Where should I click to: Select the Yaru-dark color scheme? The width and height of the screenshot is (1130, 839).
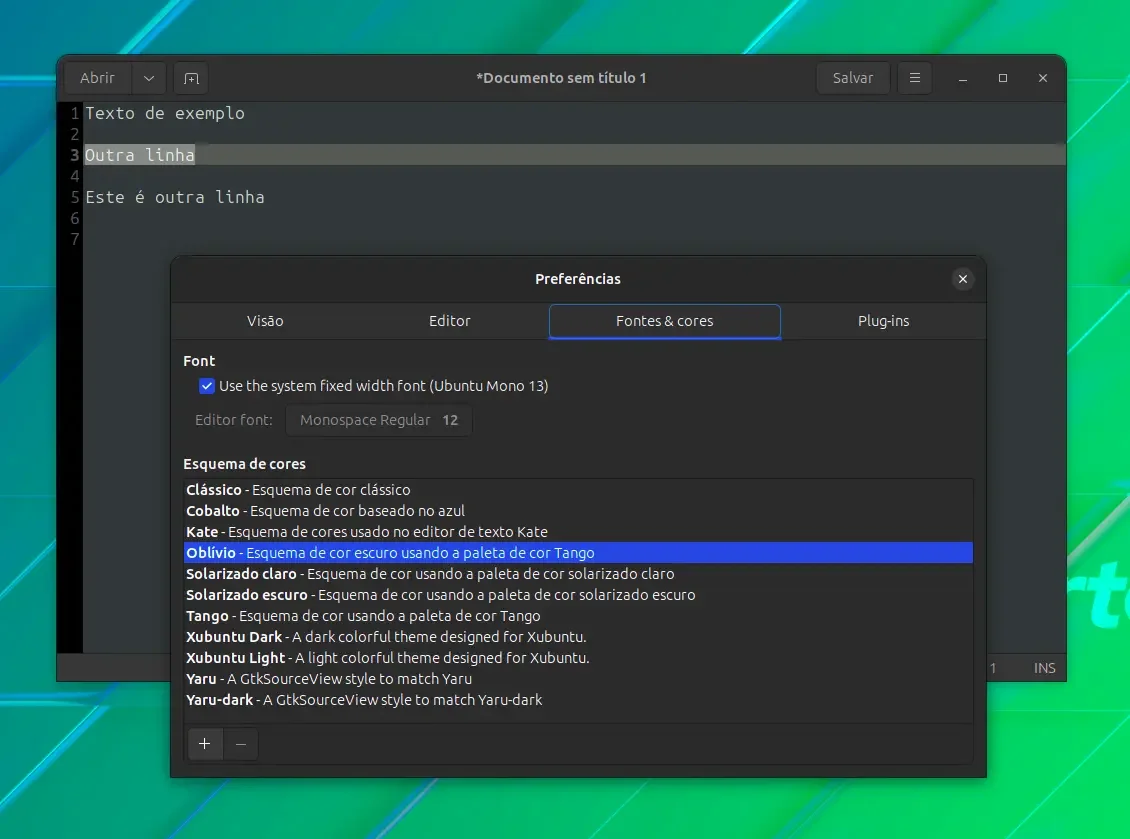pyautogui.click(x=578, y=701)
